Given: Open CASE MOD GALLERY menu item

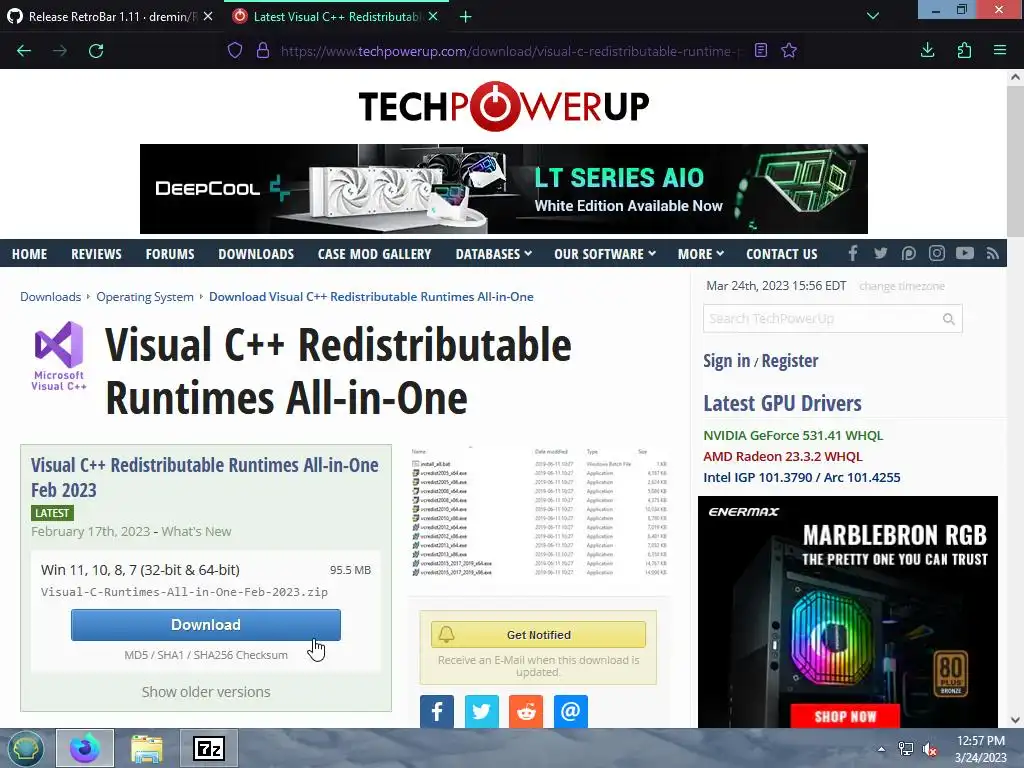Looking at the screenshot, I should point(374,254).
